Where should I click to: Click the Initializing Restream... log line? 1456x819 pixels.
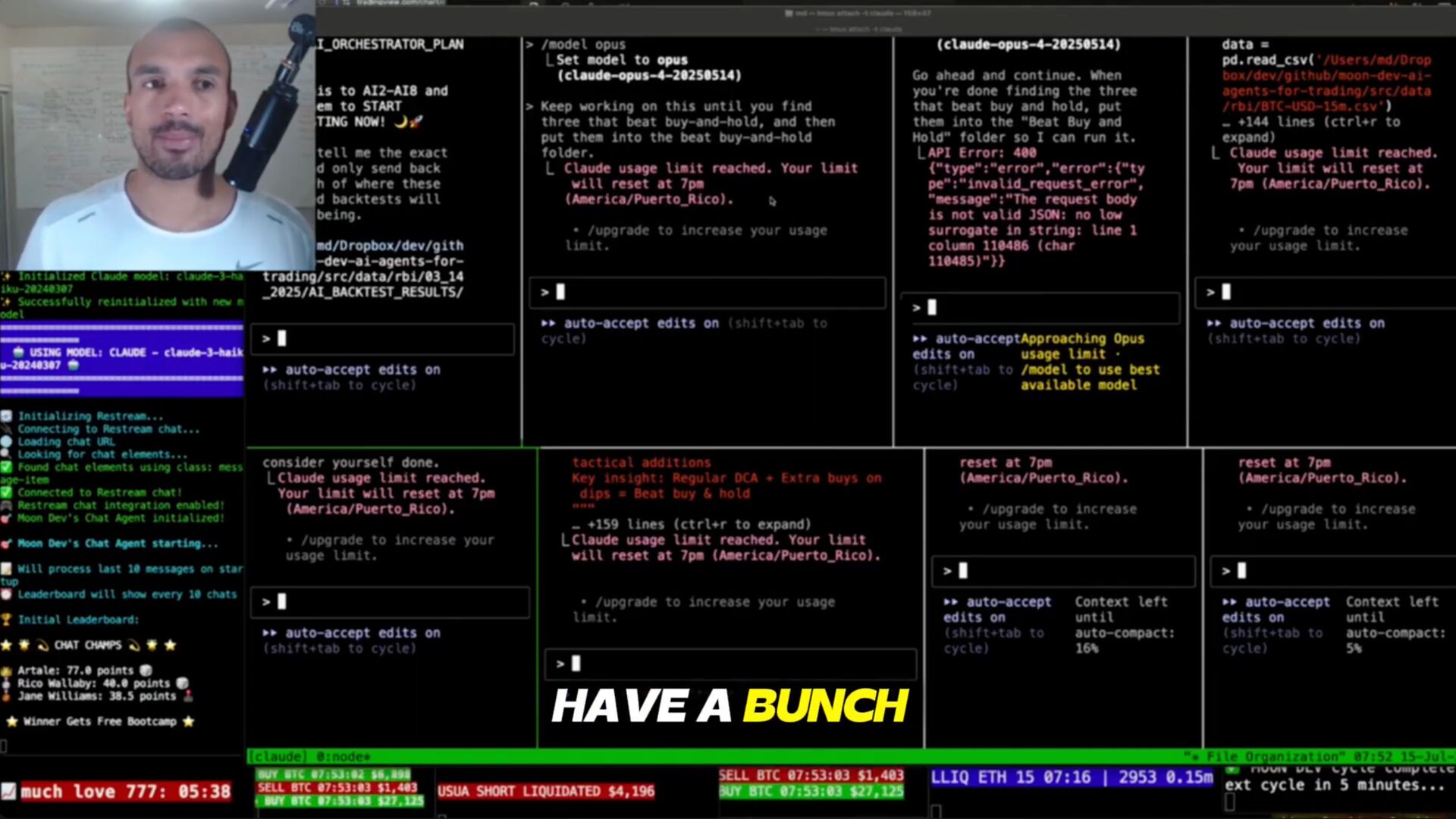[90, 416]
